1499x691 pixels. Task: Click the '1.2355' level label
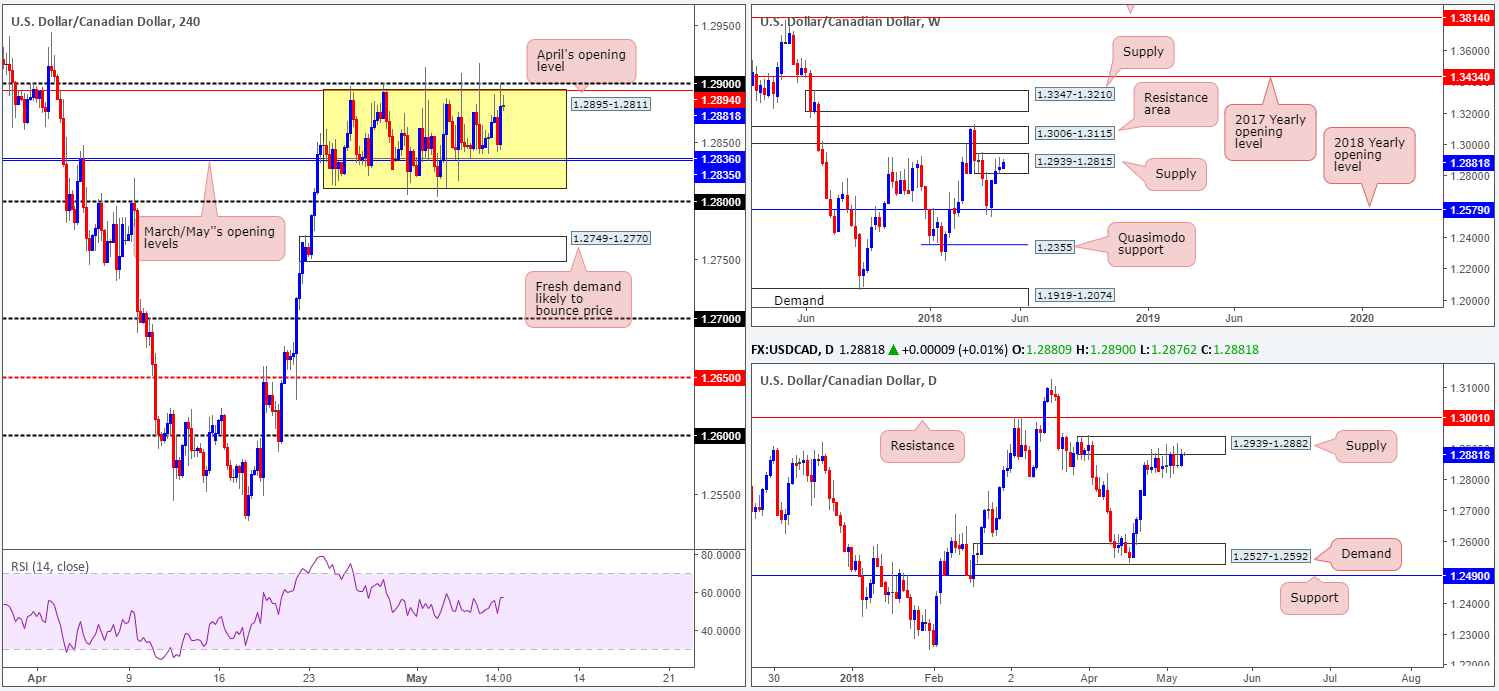(x=1053, y=246)
